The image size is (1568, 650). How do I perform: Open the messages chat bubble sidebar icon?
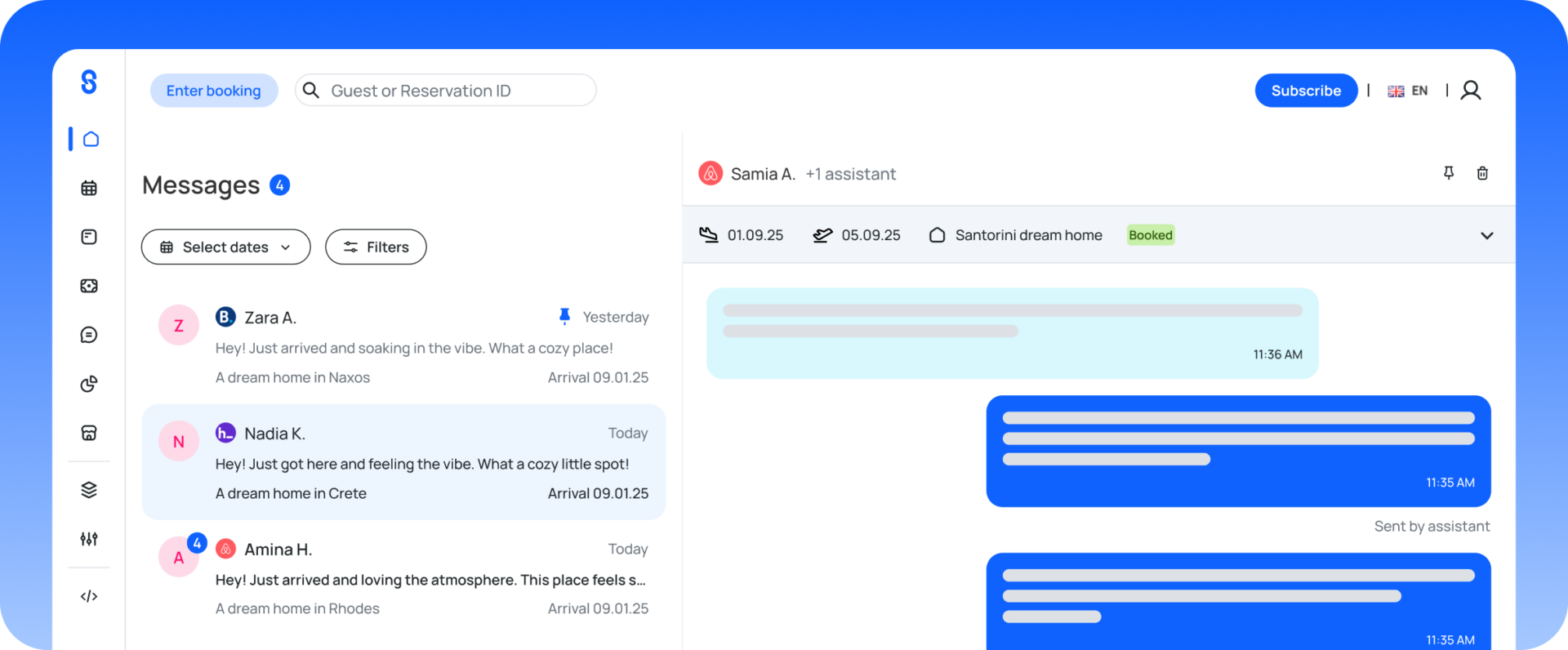tap(89, 335)
